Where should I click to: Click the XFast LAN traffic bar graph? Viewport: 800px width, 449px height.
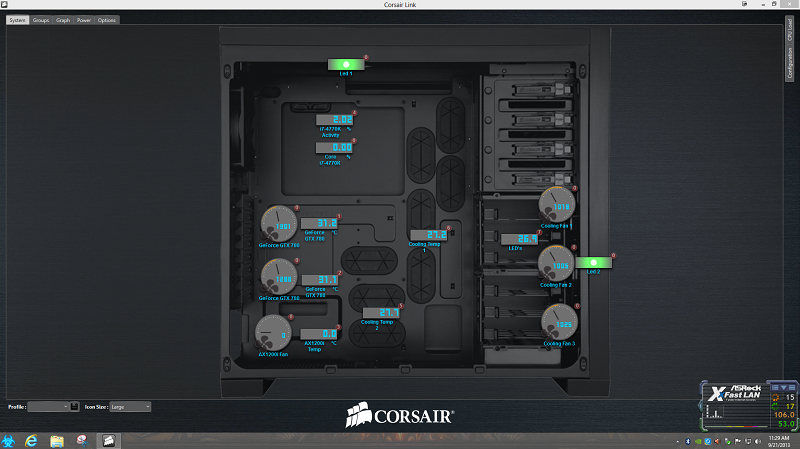tap(714, 411)
